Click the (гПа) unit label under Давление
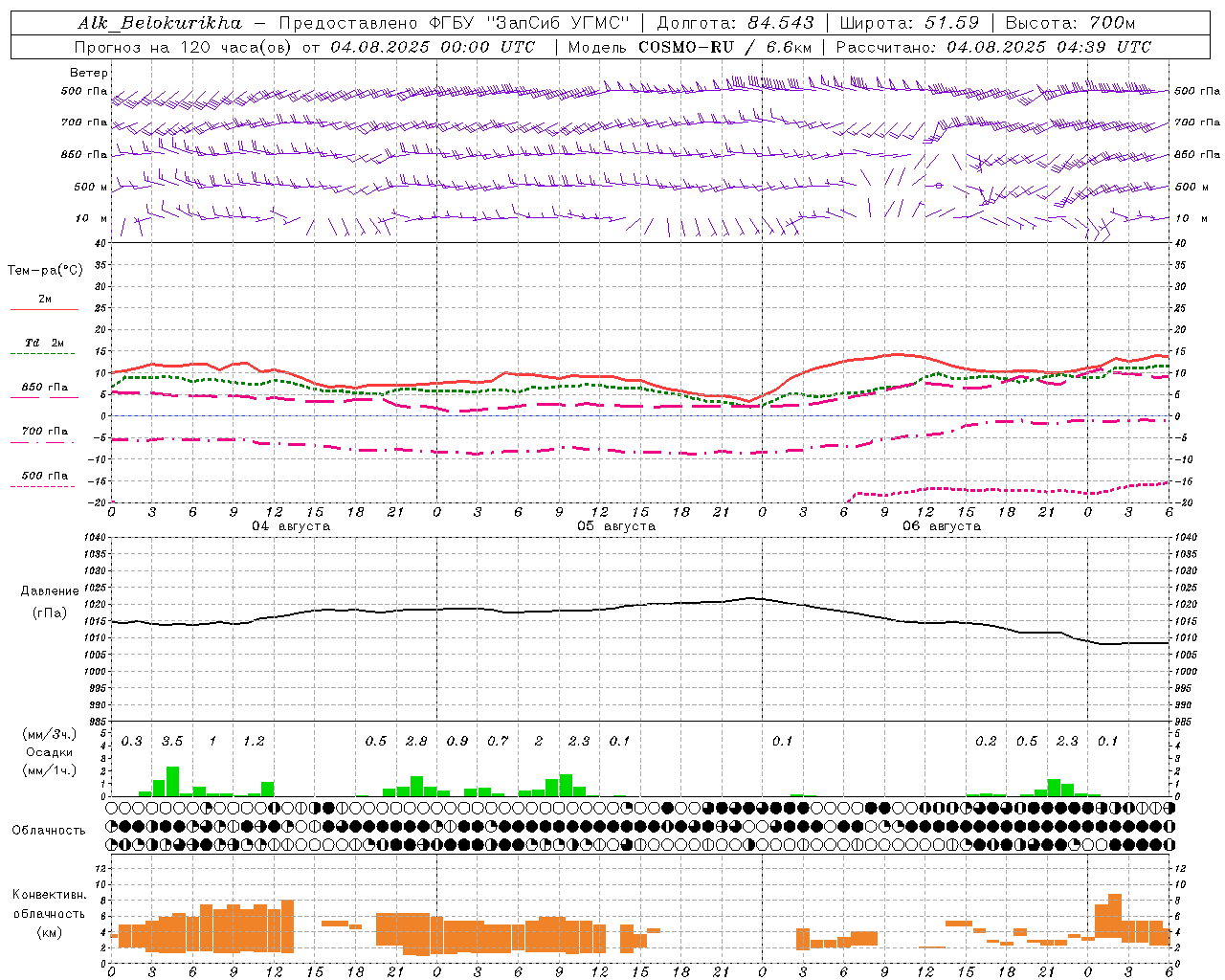This screenshot has height=980, width=1225. [x=50, y=612]
